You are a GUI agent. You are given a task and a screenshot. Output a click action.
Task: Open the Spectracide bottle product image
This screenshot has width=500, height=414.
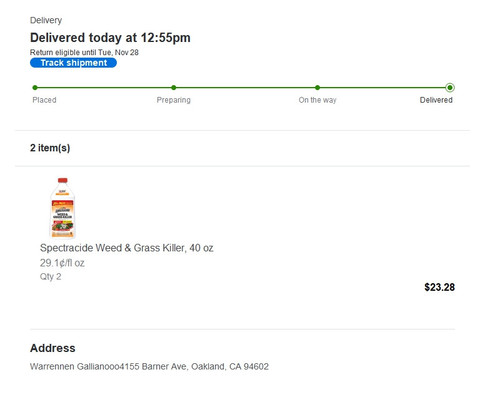[63, 208]
